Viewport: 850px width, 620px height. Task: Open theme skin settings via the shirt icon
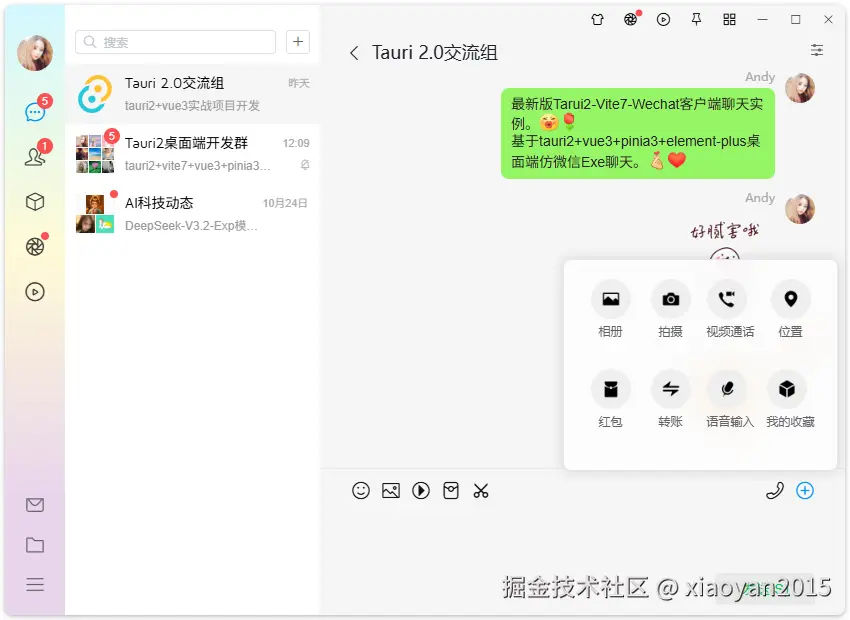pos(597,19)
